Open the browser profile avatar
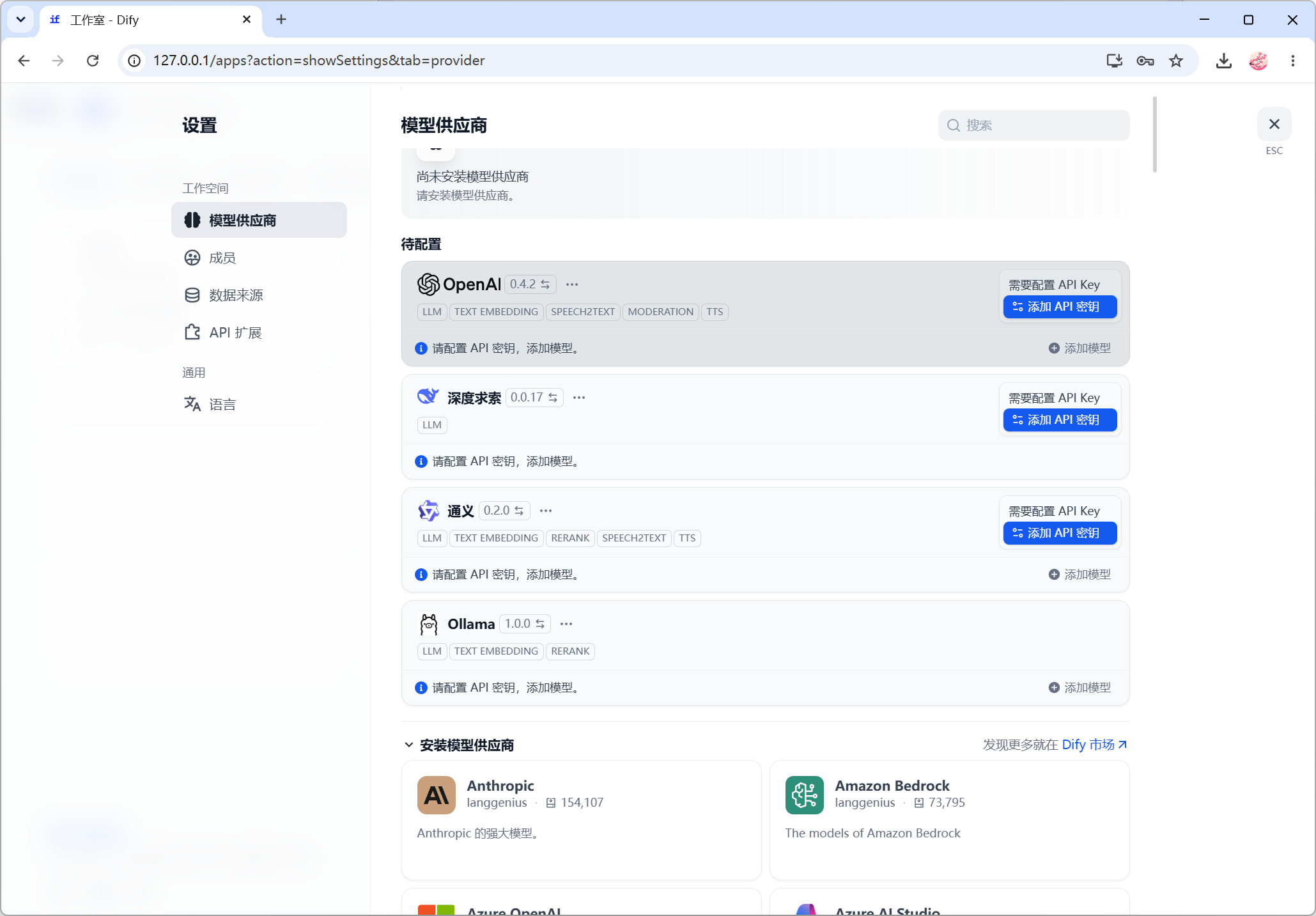 1258,61
